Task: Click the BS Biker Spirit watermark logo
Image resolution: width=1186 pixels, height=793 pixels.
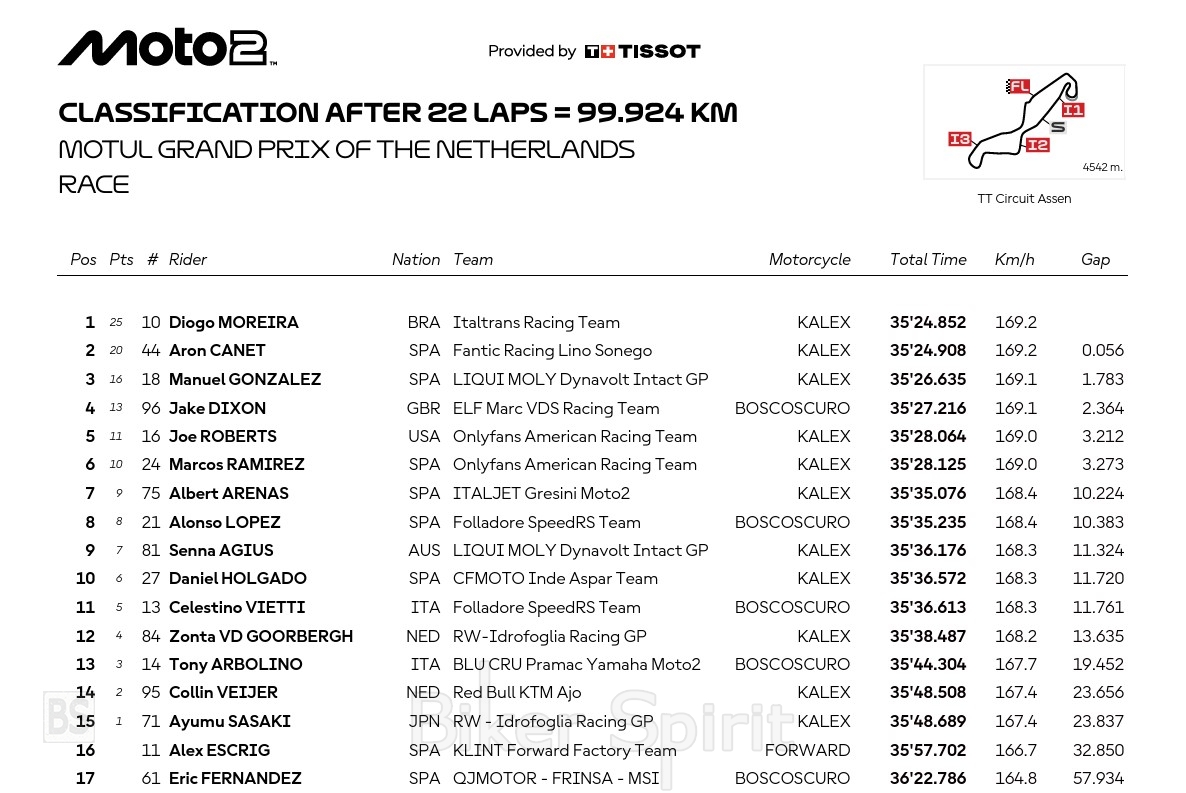Action: pyautogui.click(x=68, y=717)
